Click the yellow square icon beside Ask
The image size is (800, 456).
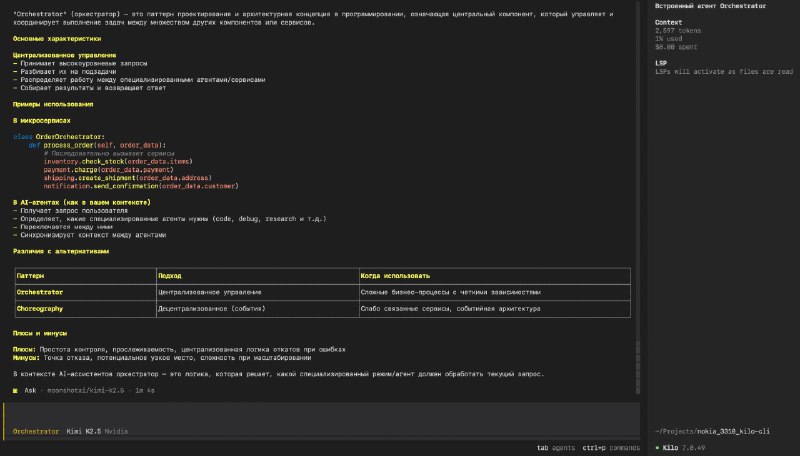15,391
